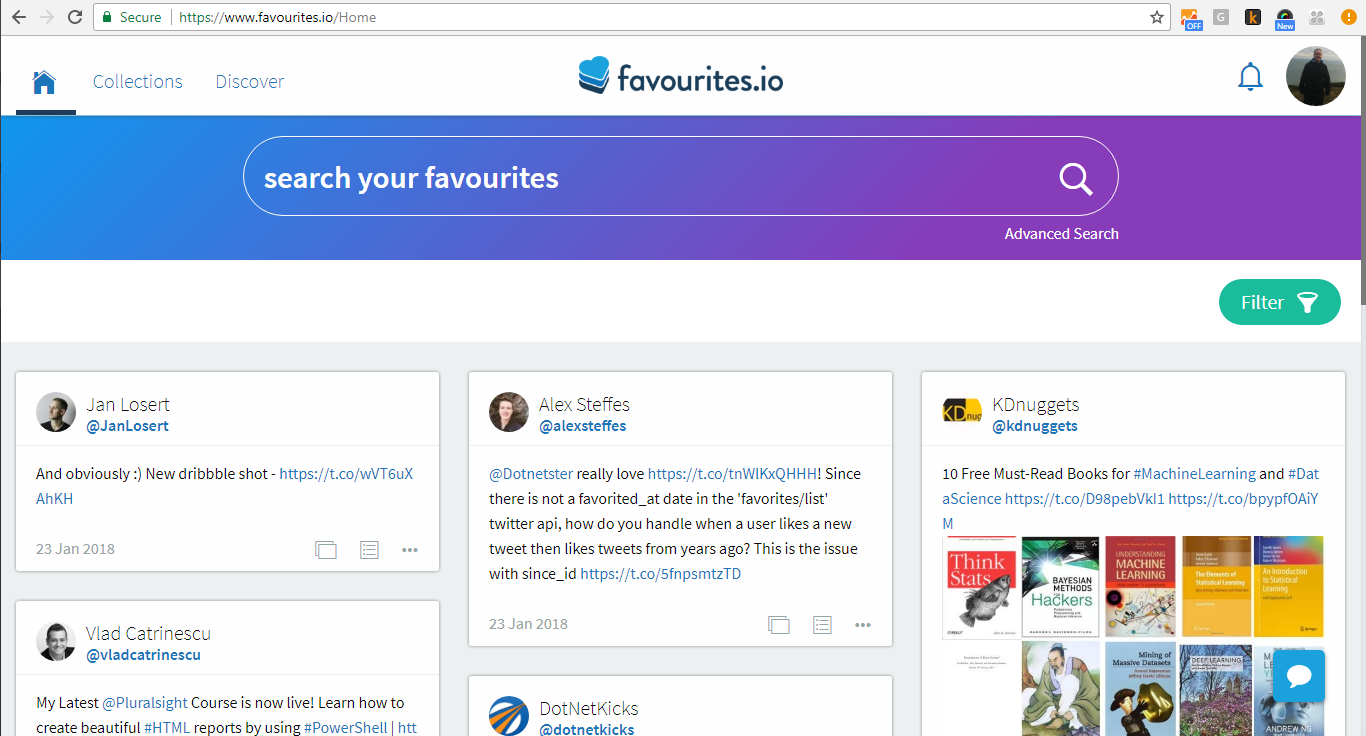Viewport: 1366px width, 736px height.
Task: Select the Home icon in the navigation bar
Action: 44,80
